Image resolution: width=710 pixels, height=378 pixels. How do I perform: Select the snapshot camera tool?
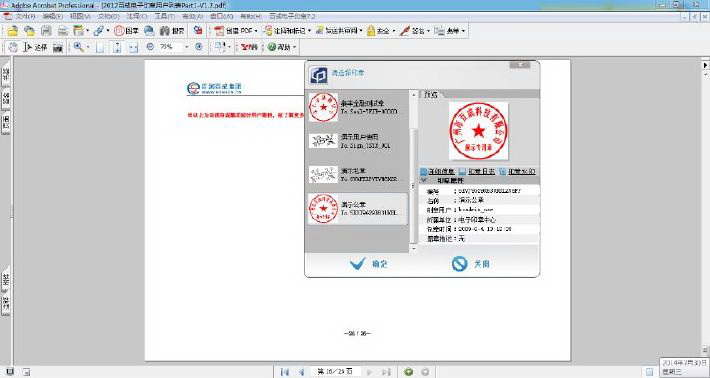(x=58, y=47)
